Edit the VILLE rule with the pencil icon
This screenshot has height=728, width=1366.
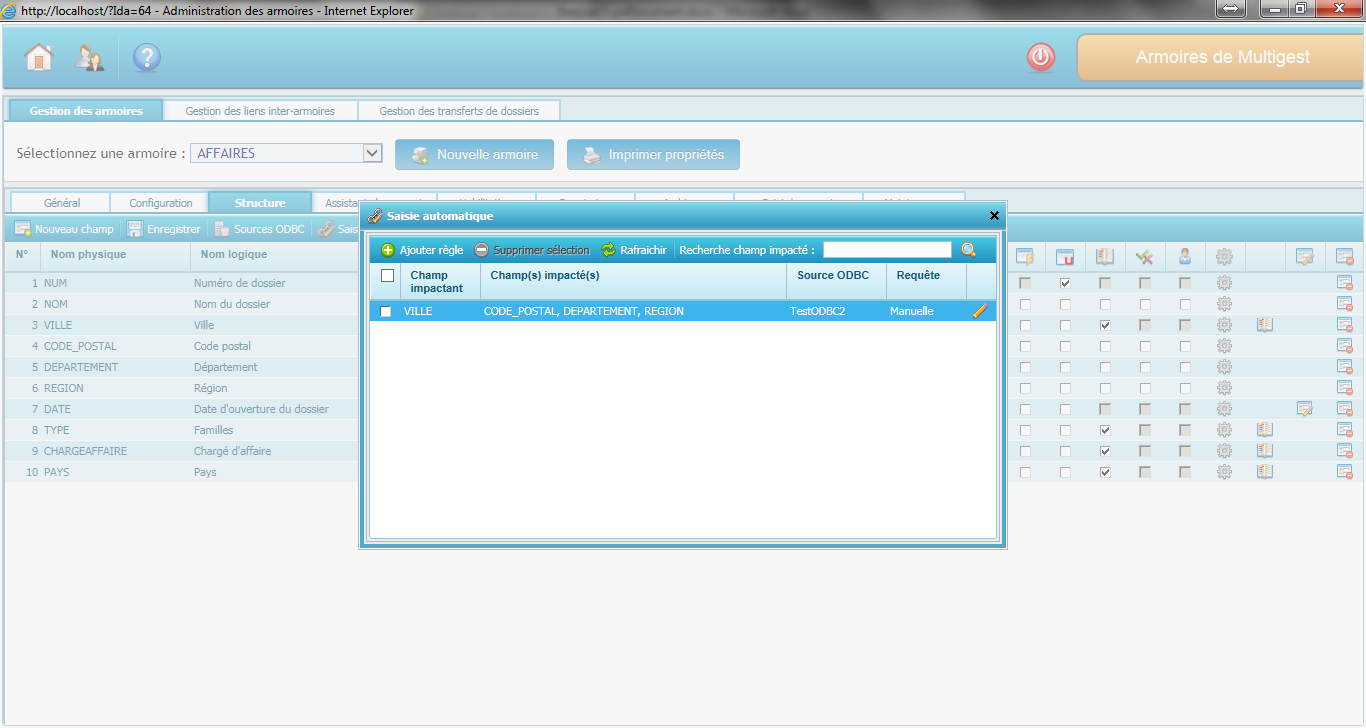(980, 311)
